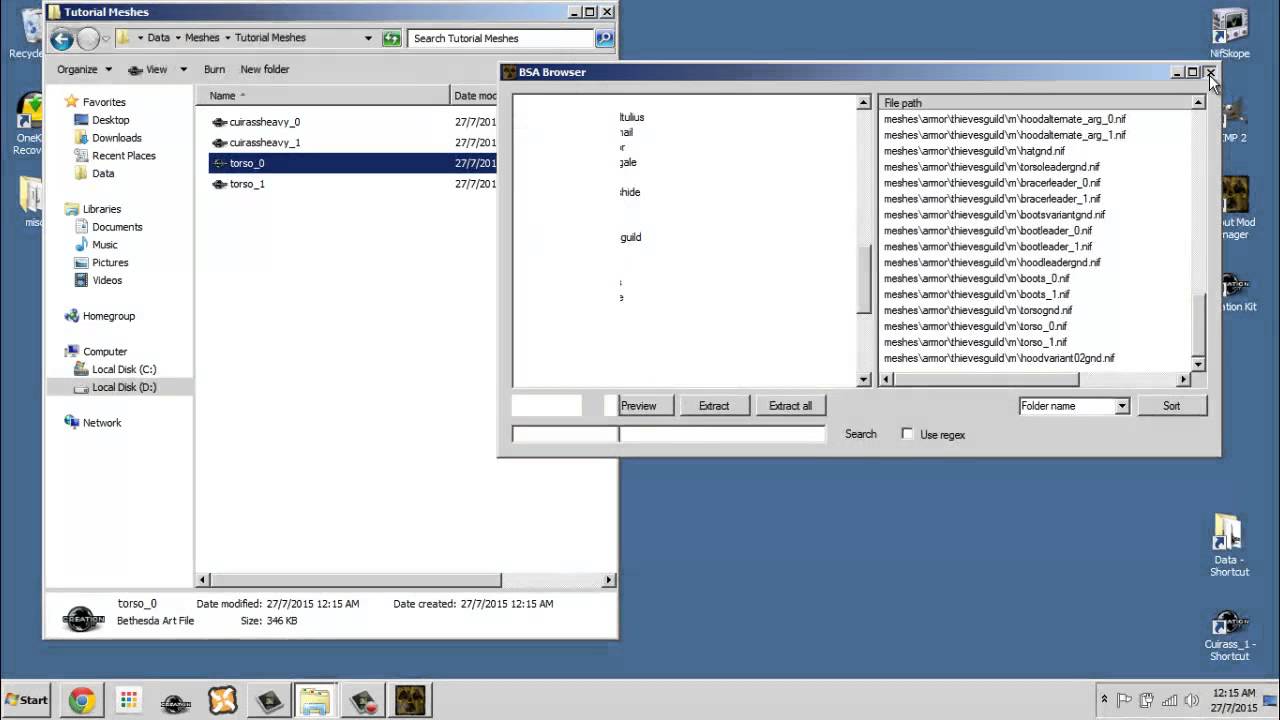Select the cuirassheavy_0 file
The width and height of the screenshot is (1280, 720).
pos(265,122)
